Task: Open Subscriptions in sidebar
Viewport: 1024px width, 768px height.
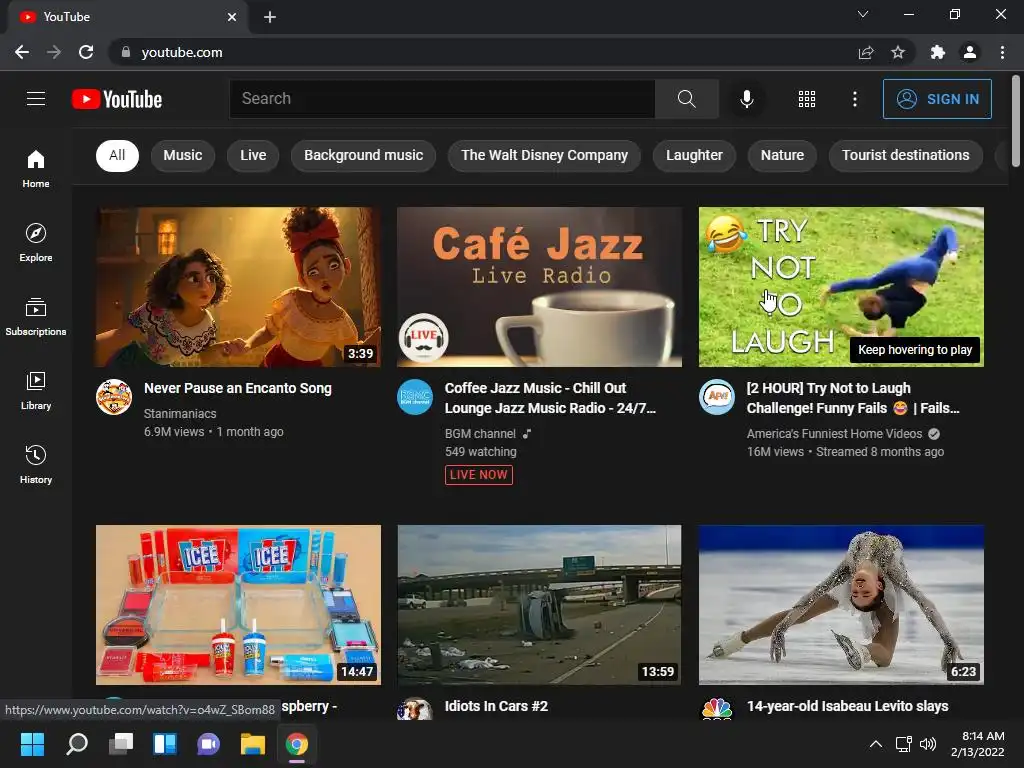Action: pos(36,316)
